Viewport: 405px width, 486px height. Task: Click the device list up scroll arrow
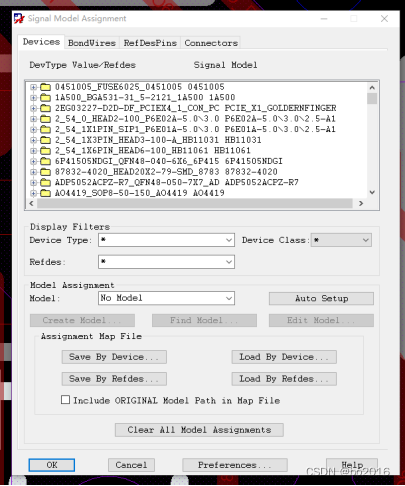point(372,88)
